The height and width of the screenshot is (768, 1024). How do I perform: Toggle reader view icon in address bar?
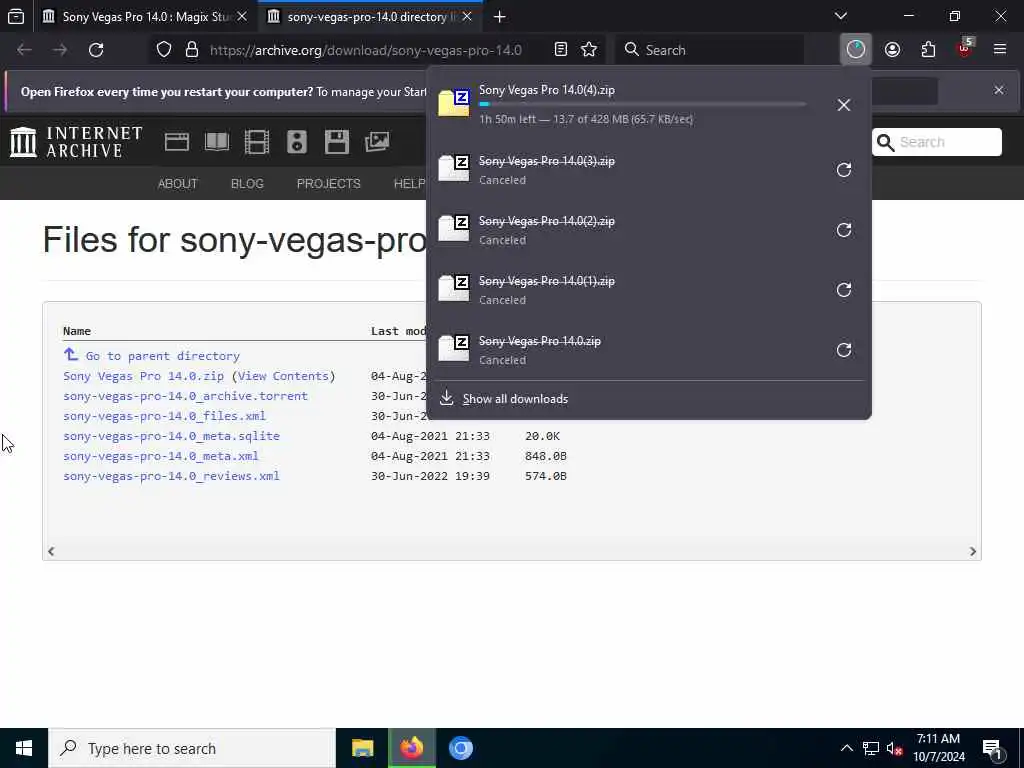[x=560, y=50]
